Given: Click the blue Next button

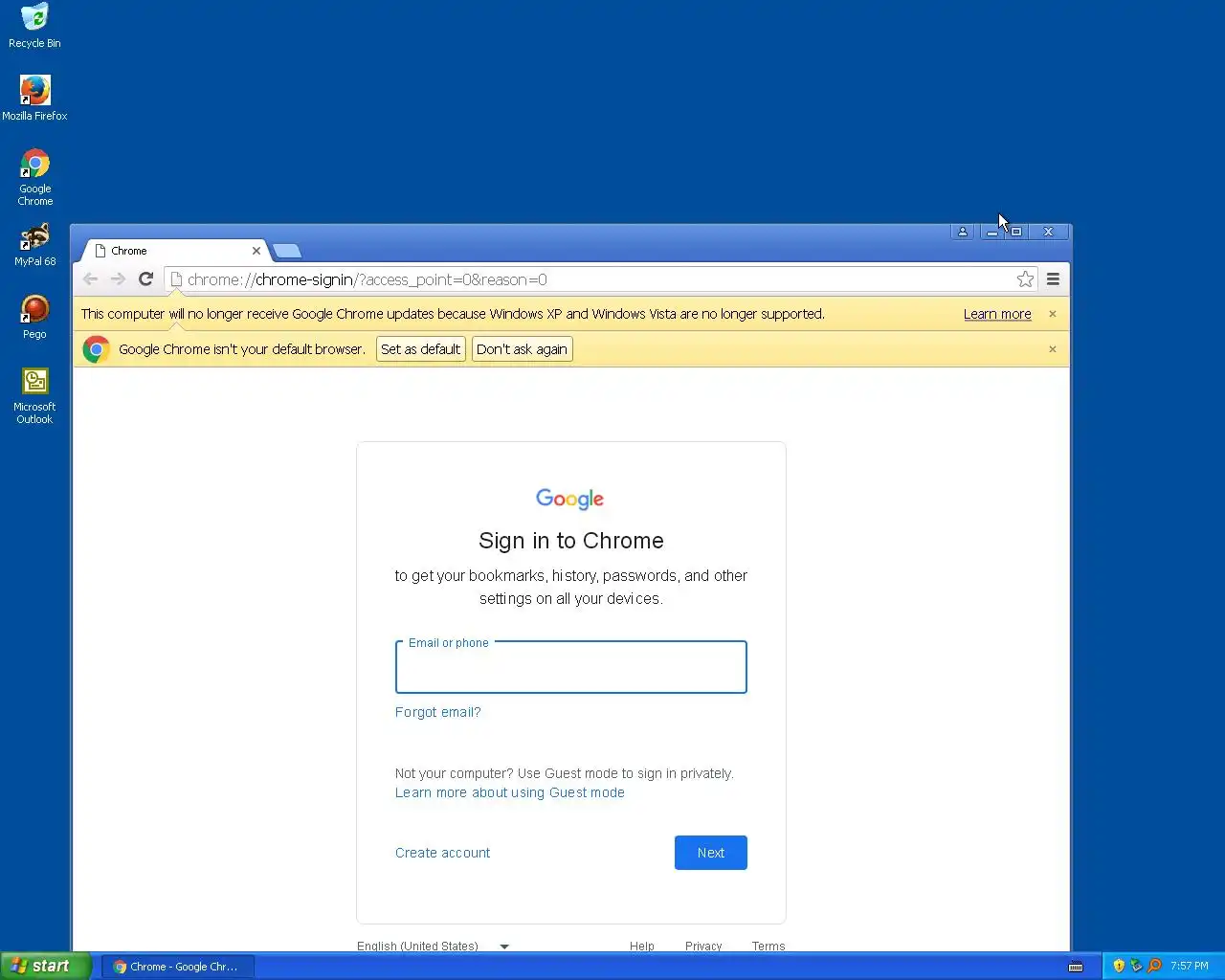Looking at the screenshot, I should click(711, 853).
